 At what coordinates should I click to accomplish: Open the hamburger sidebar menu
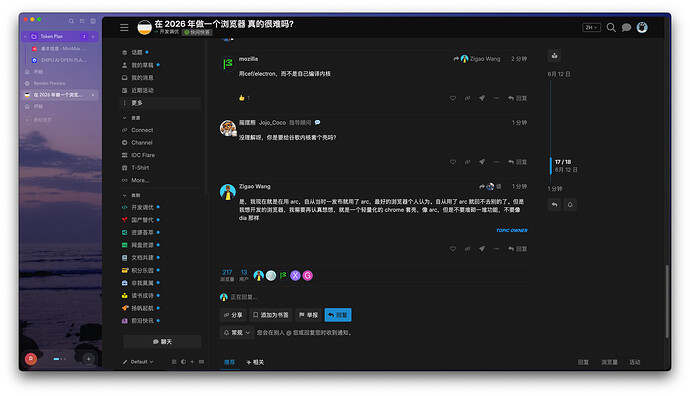click(x=124, y=28)
